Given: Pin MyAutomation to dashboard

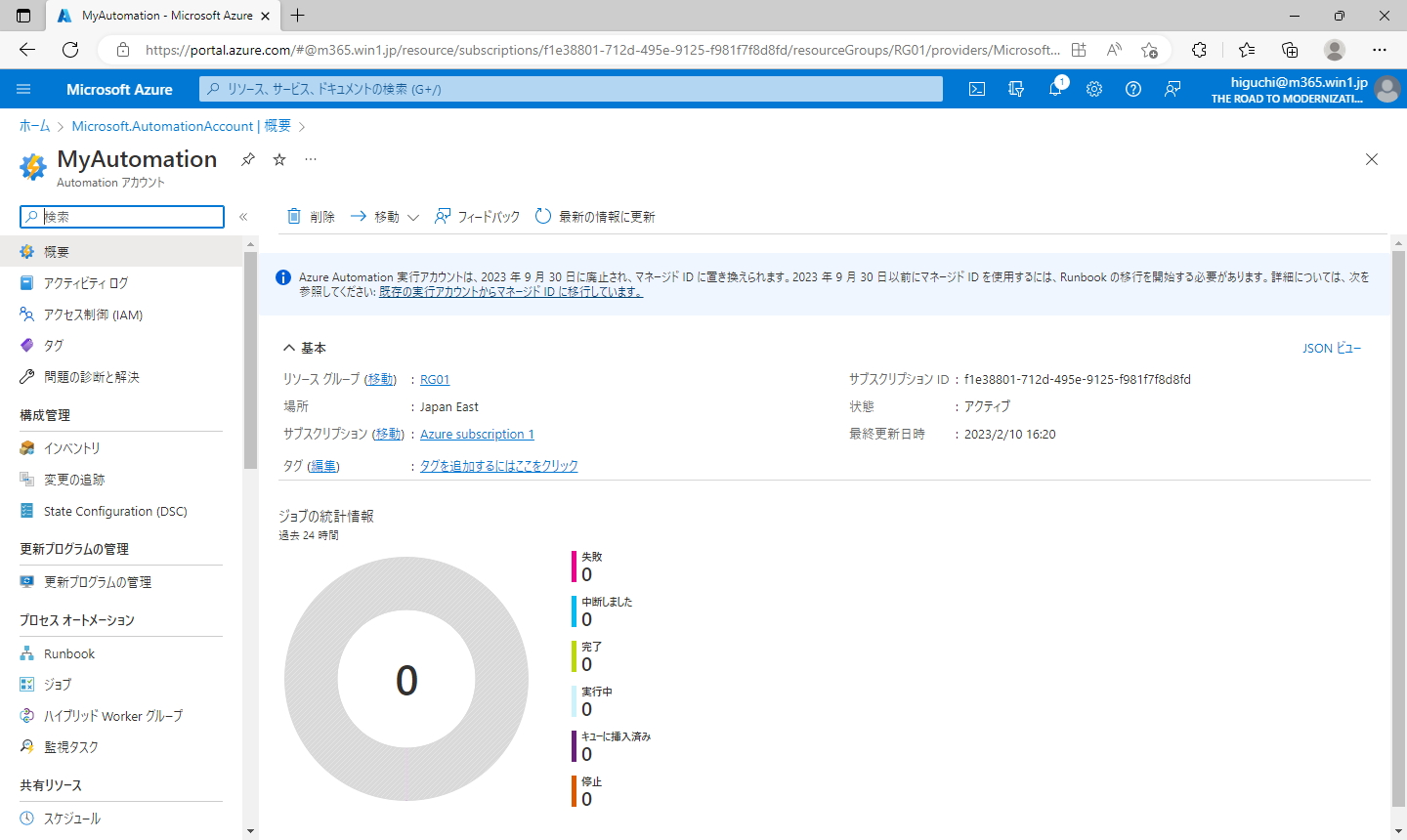Looking at the screenshot, I should point(248,159).
